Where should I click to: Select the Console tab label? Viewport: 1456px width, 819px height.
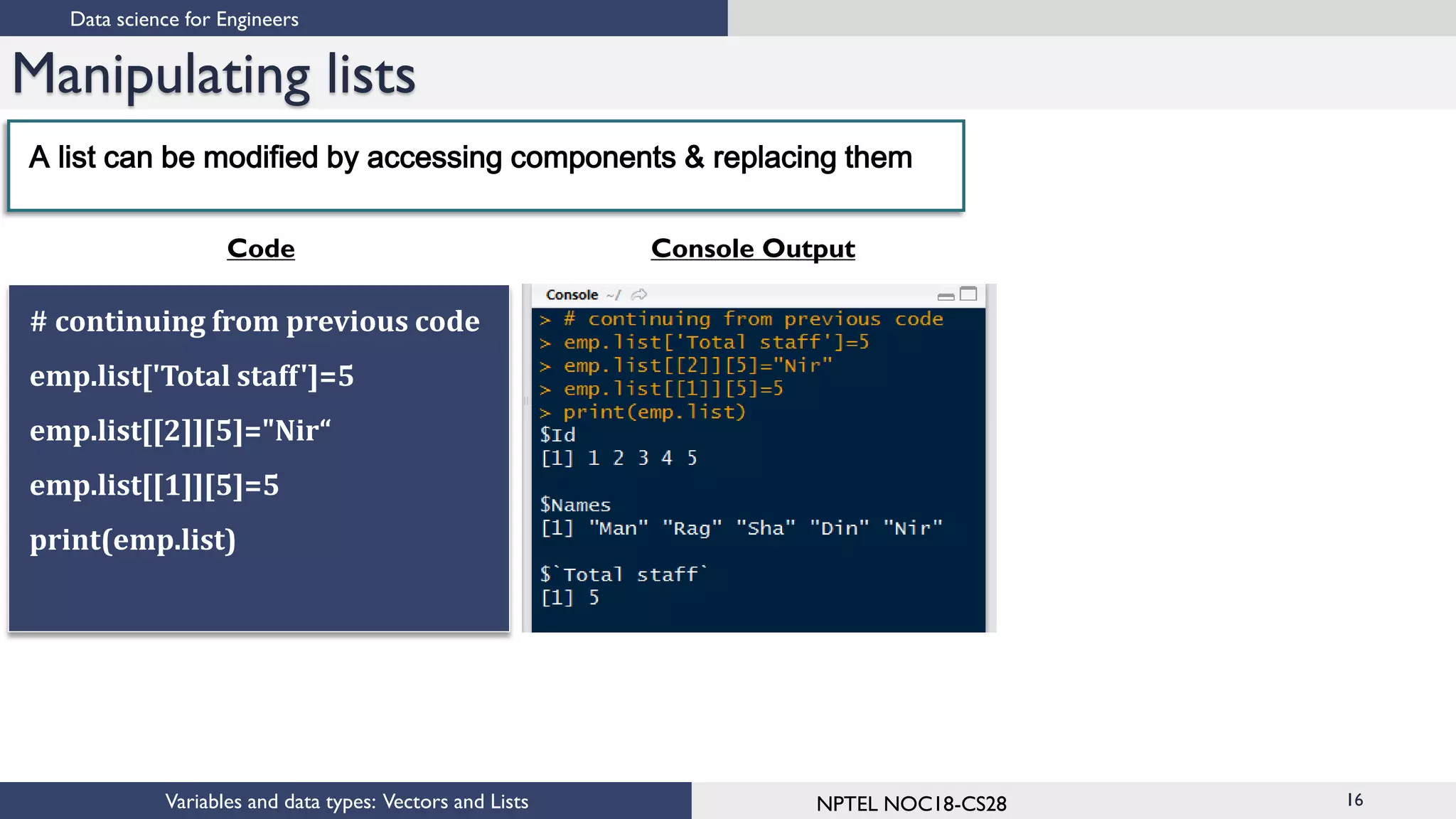[x=572, y=294]
